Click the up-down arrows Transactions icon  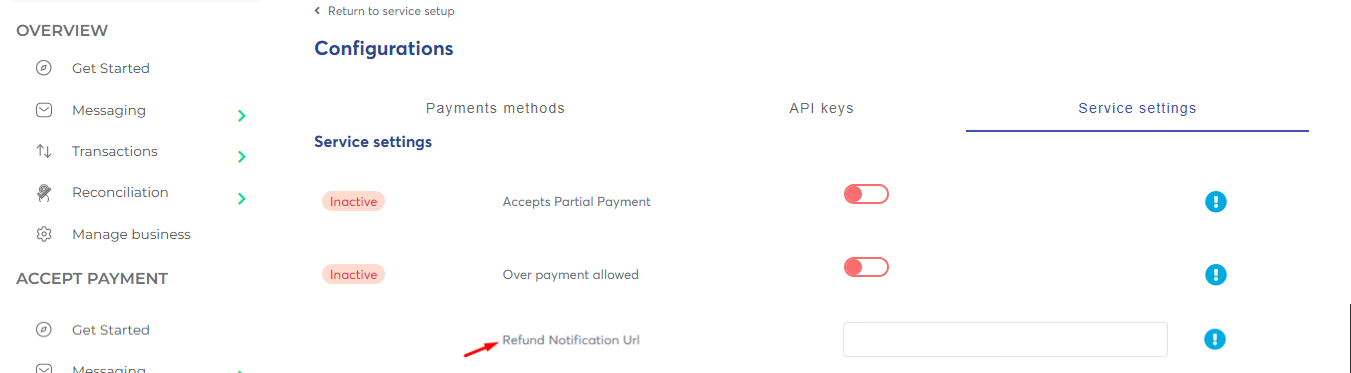coord(43,151)
